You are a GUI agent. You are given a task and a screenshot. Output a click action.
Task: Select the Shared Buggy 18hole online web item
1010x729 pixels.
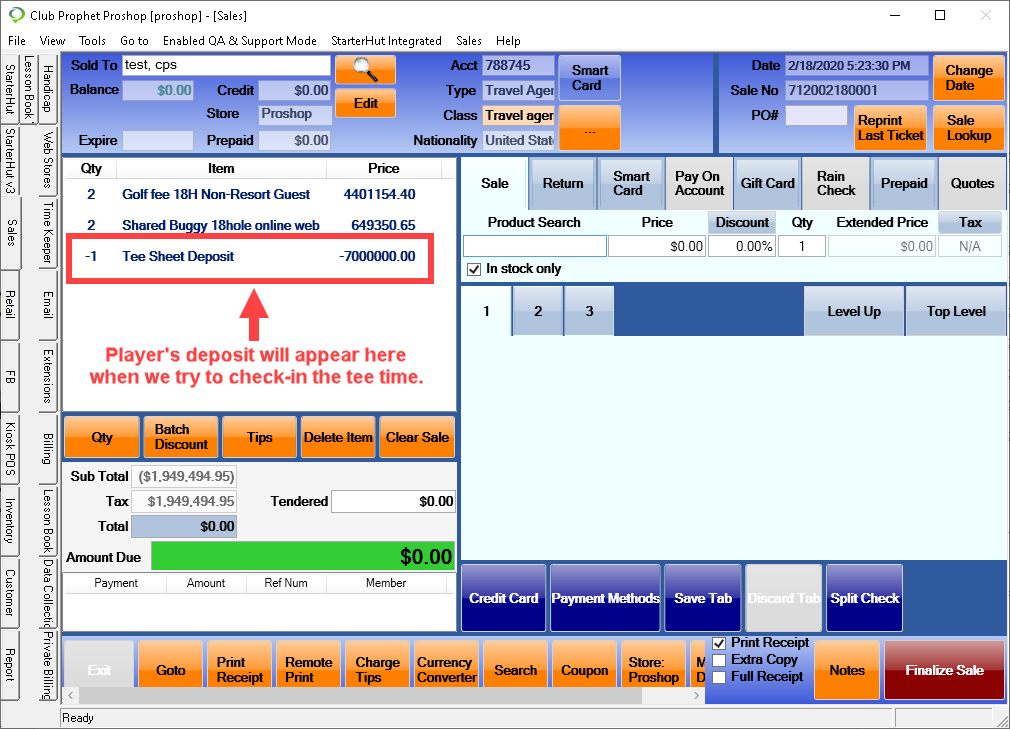(250, 225)
